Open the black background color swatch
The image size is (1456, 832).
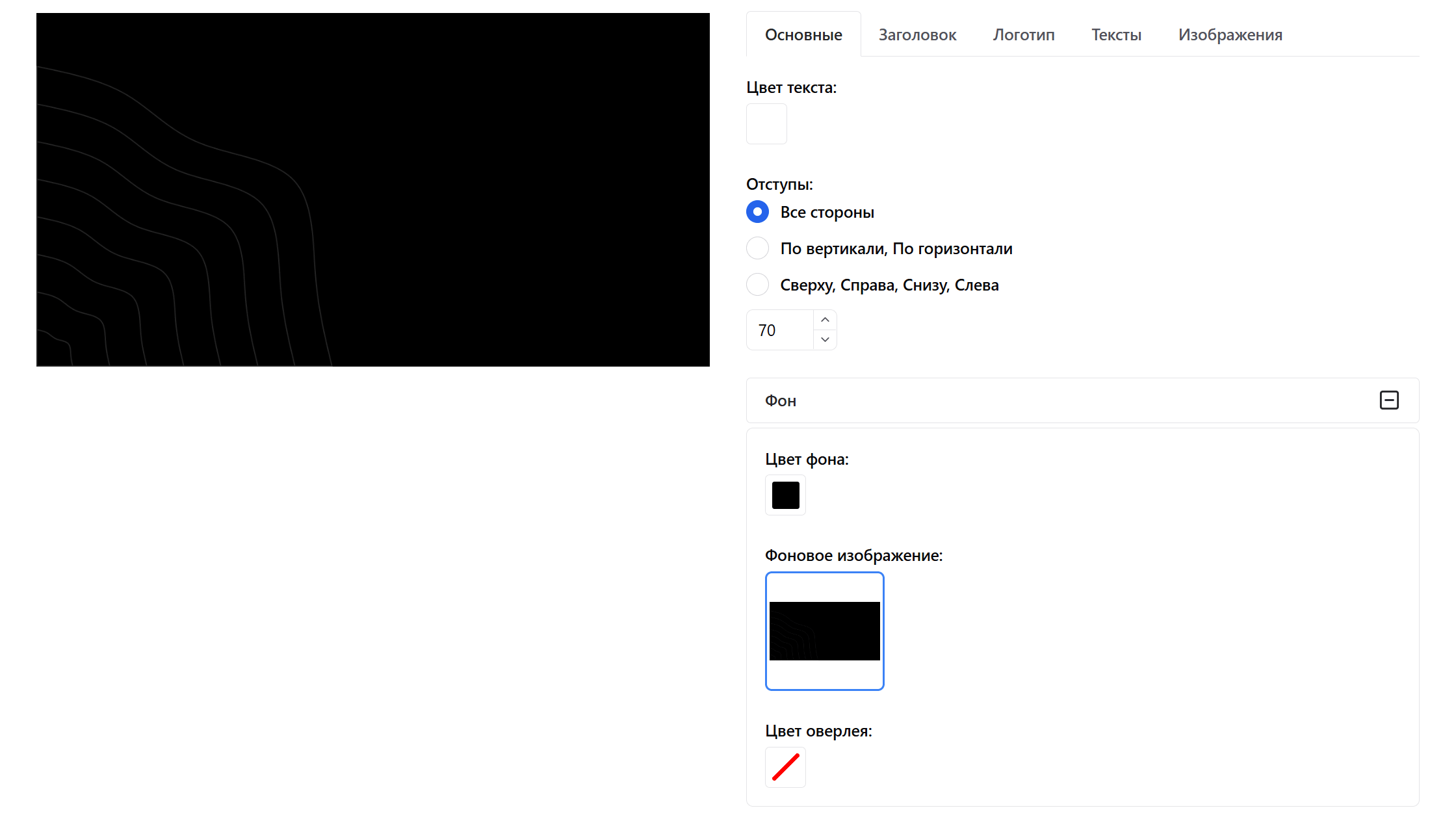tap(785, 495)
